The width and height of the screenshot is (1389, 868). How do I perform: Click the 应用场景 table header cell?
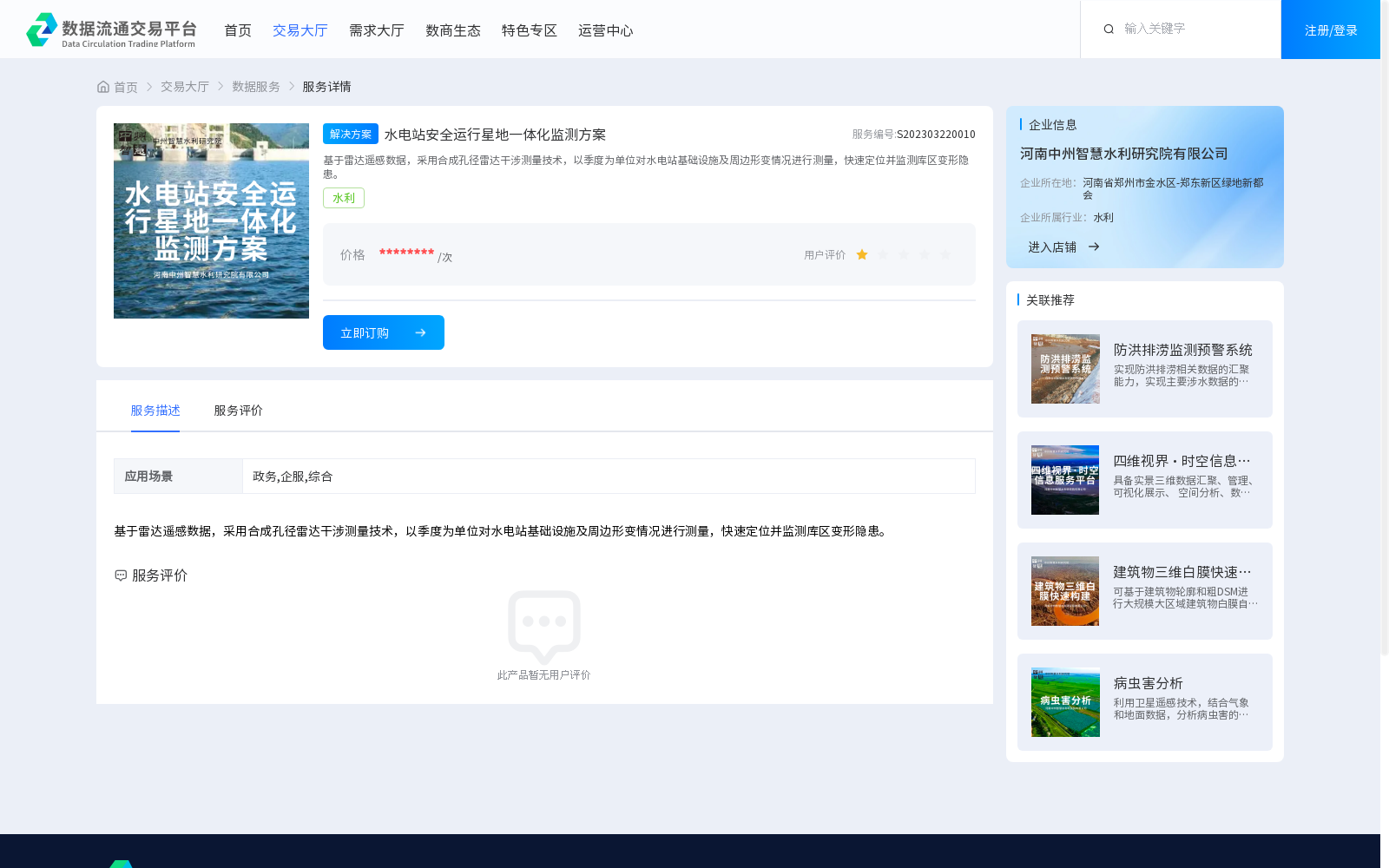(178, 476)
